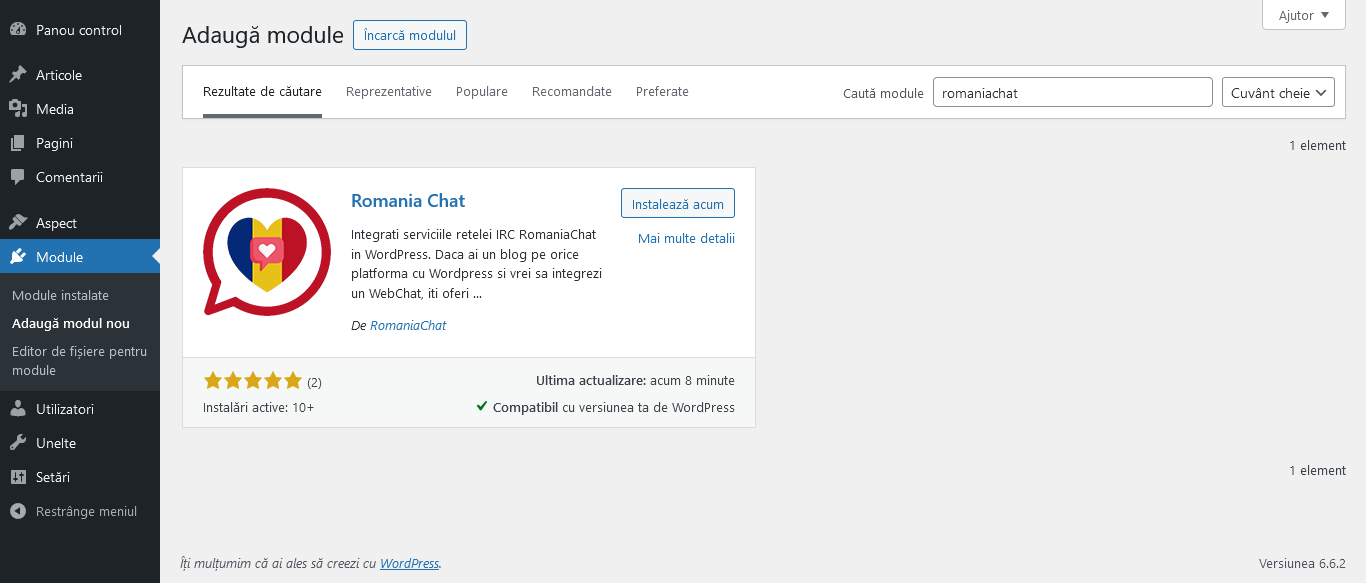Click the Versiunea 6.6.2 footer text

(x=1302, y=563)
